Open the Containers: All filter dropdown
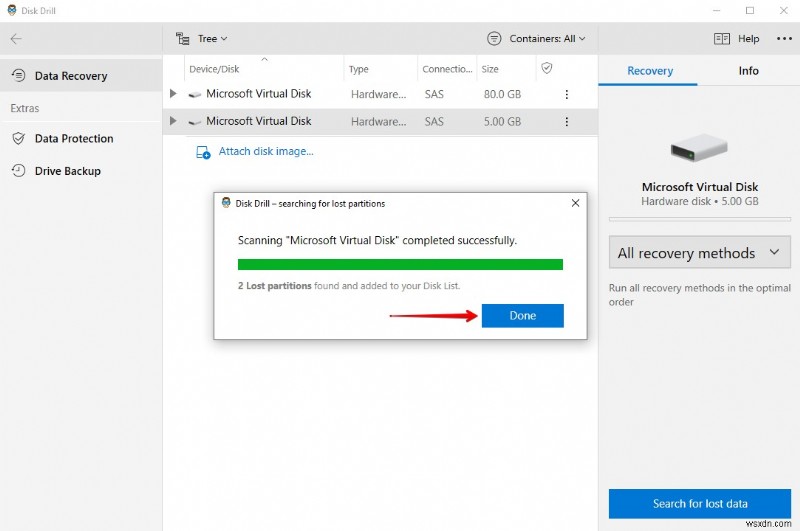The width and height of the screenshot is (800, 531). pyautogui.click(x=536, y=39)
